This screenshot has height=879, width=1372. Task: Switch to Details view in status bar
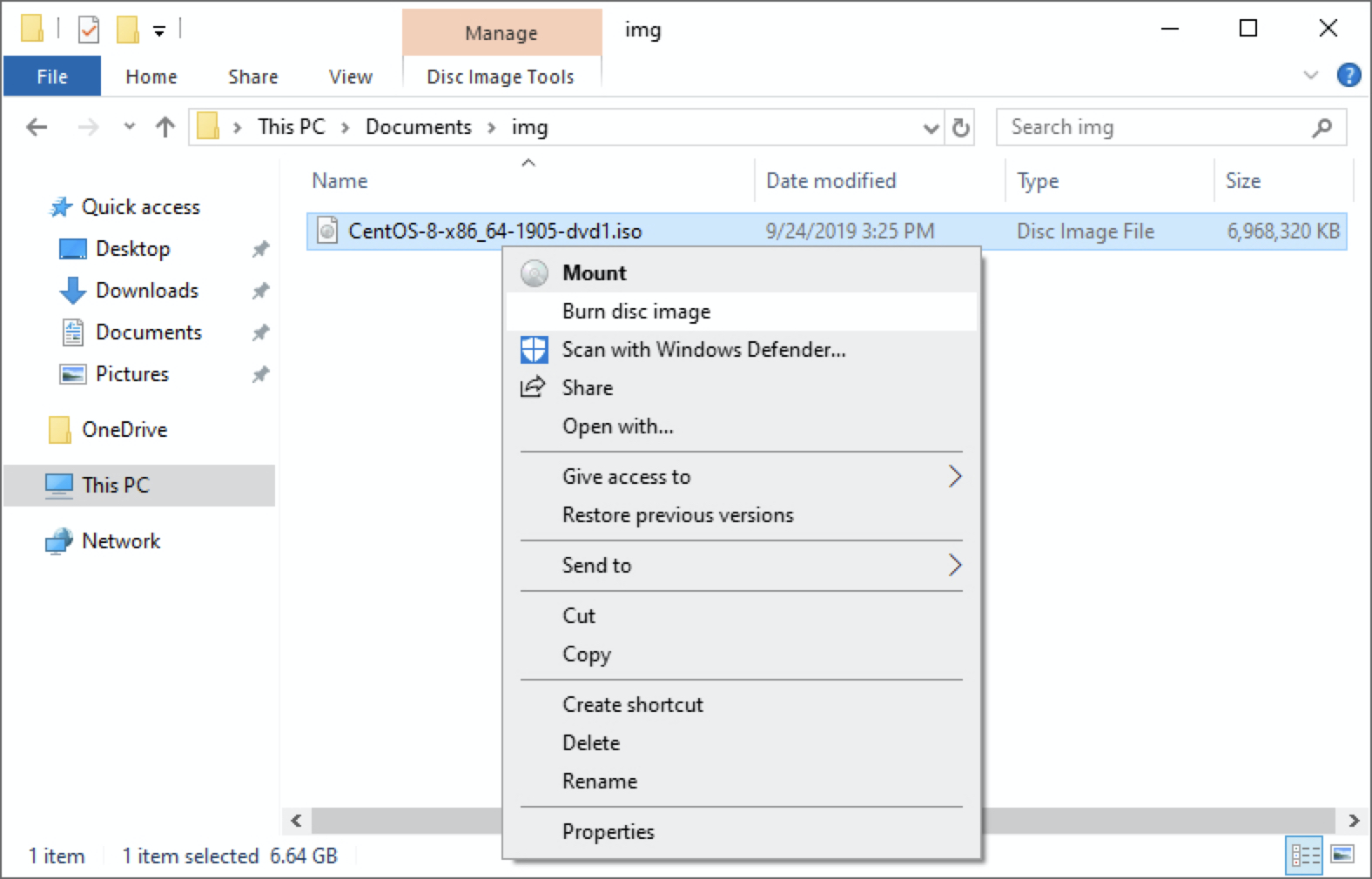coord(1305,856)
